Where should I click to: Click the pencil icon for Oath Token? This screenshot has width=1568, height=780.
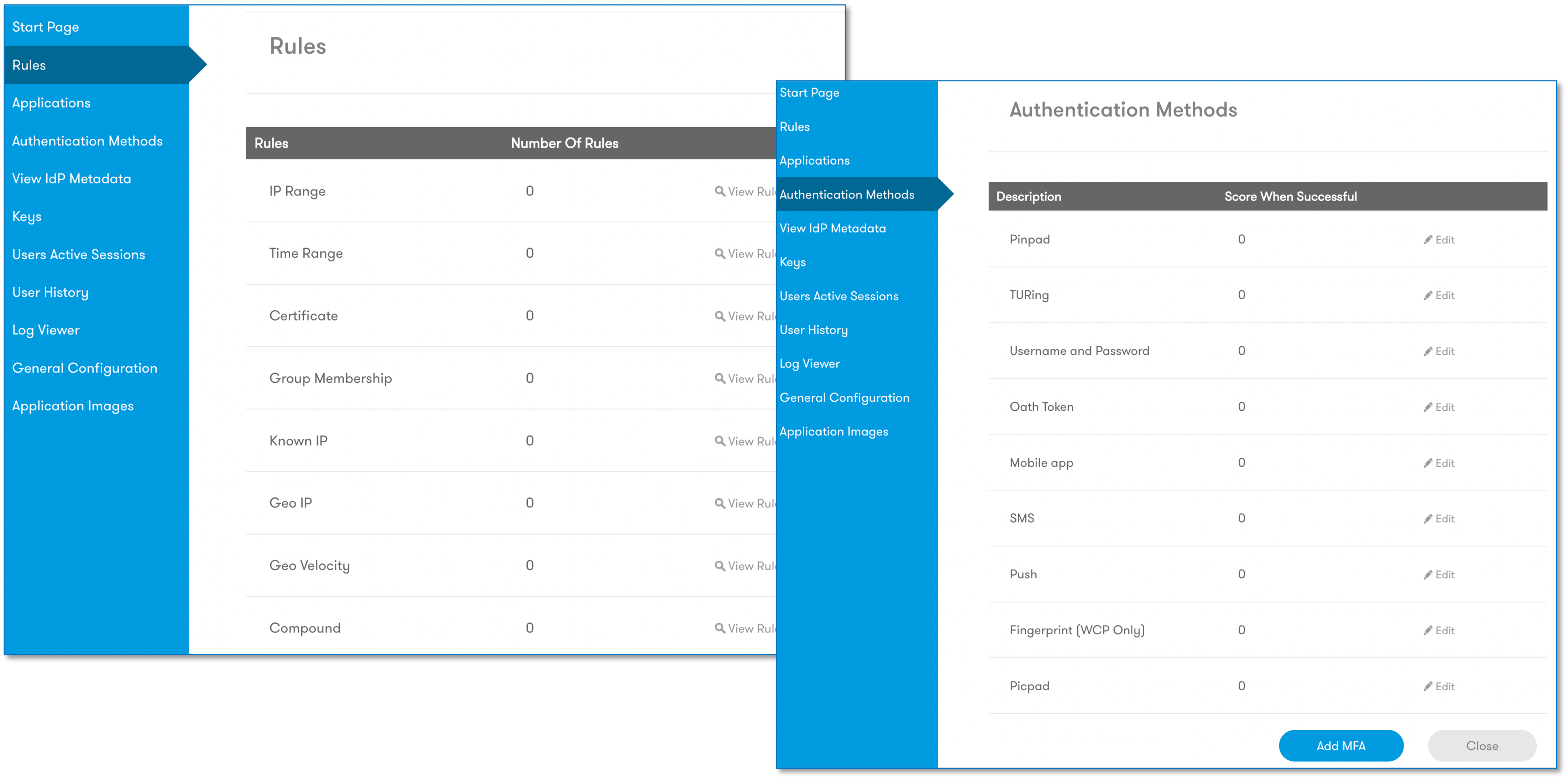1427,407
